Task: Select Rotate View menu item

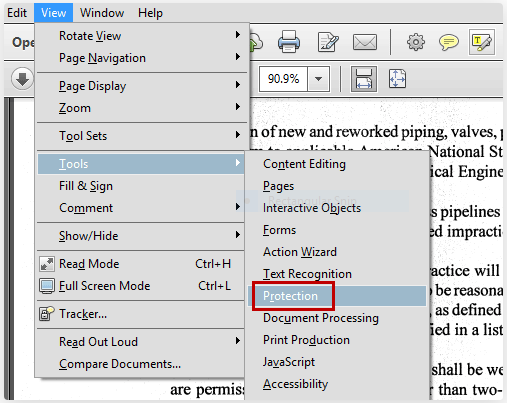Action: click(142, 36)
